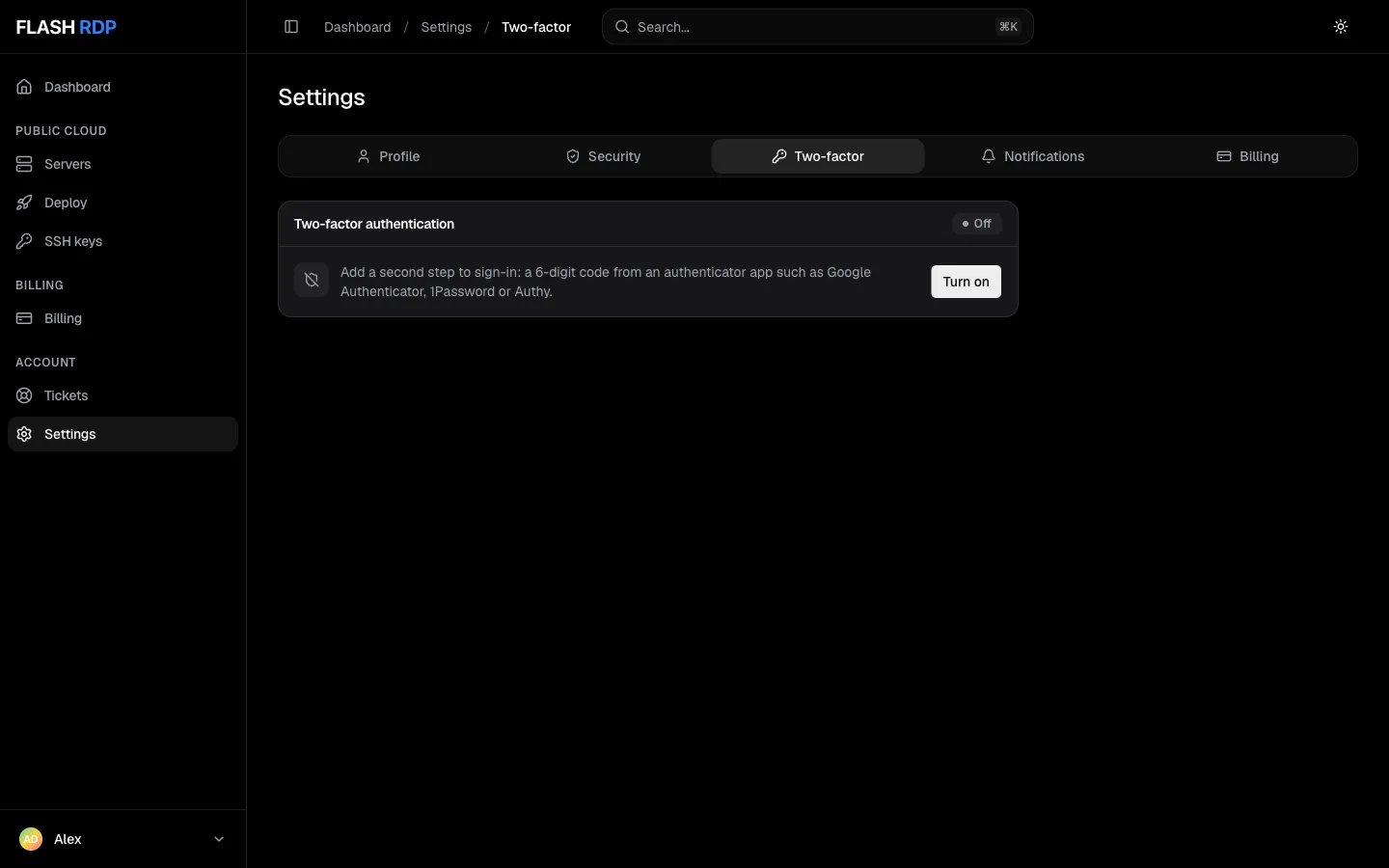Open Tickets from the sidebar
Image resolution: width=1389 pixels, height=868 pixels.
pyautogui.click(x=123, y=395)
